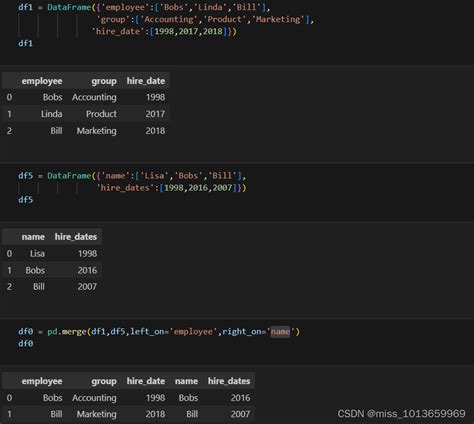The width and height of the screenshot is (474, 424).
Task: Select the 'hire_date' key in df1 code
Action: point(118,31)
